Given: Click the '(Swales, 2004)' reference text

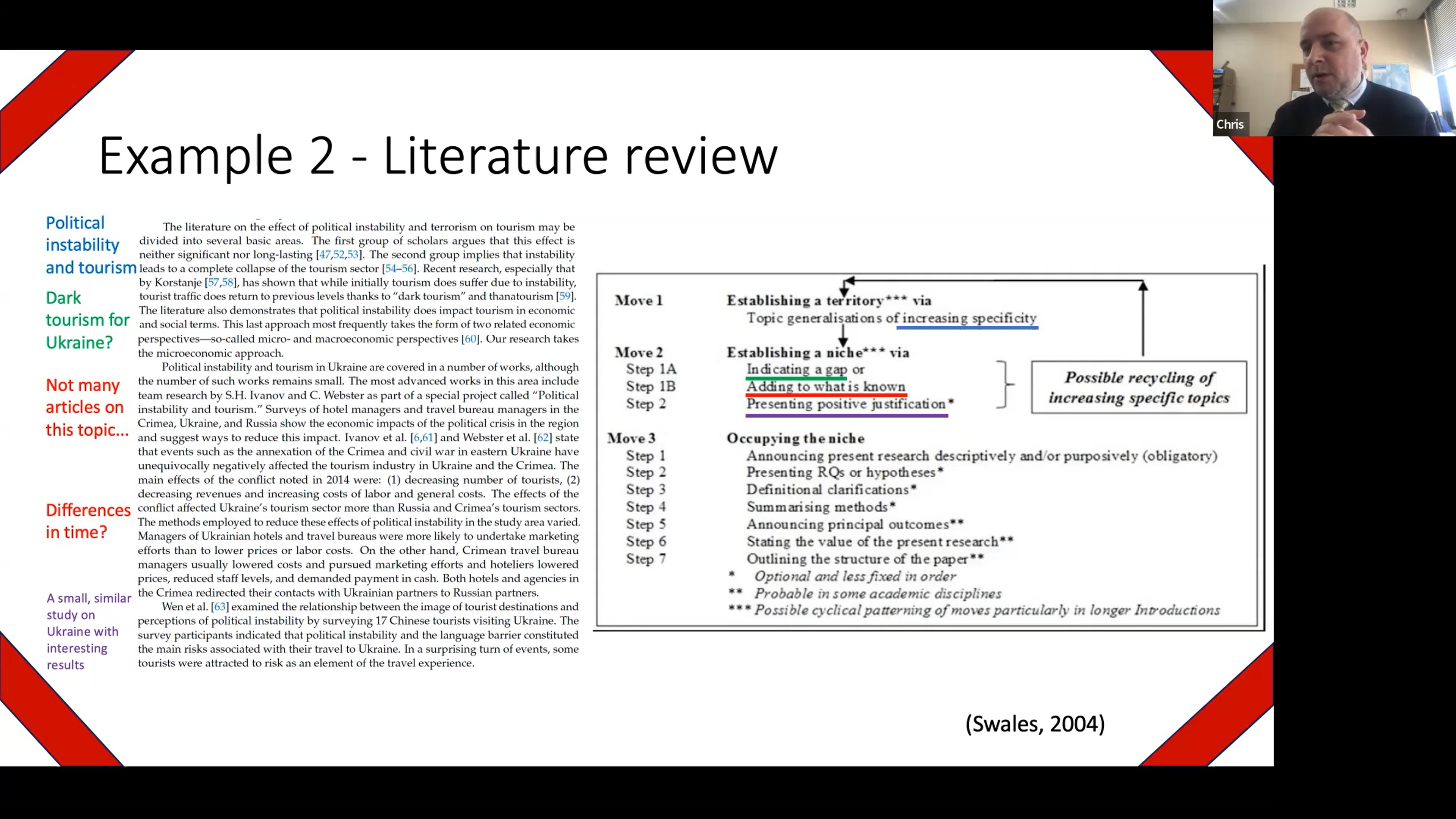Looking at the screenshot, I should (x=1035, y=724).
